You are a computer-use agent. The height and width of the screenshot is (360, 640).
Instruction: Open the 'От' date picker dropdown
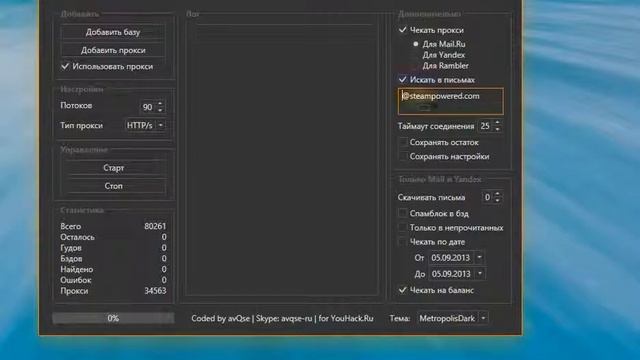(x=480, y=258)
